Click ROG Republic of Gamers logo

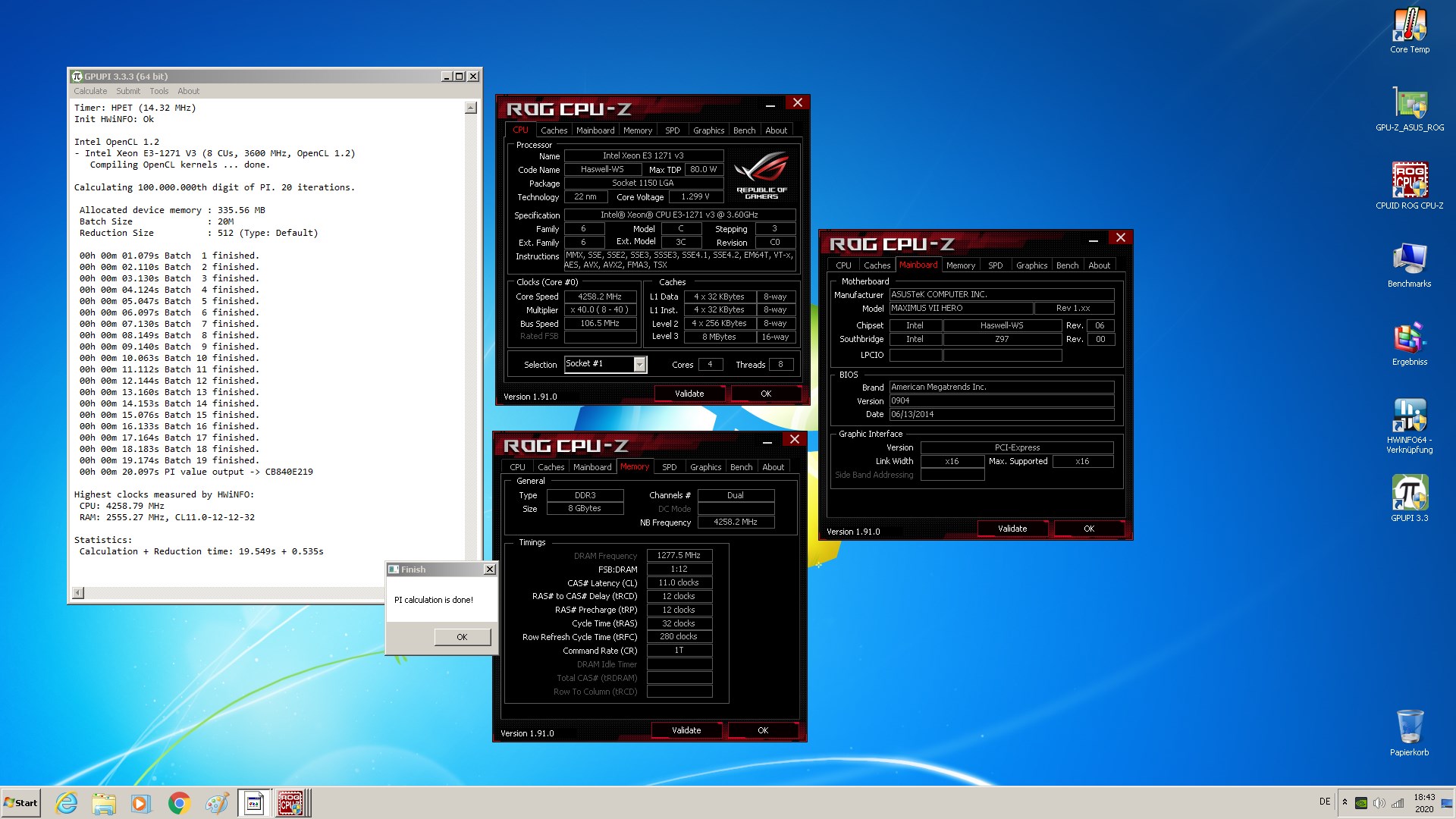[x=761, y=174]
